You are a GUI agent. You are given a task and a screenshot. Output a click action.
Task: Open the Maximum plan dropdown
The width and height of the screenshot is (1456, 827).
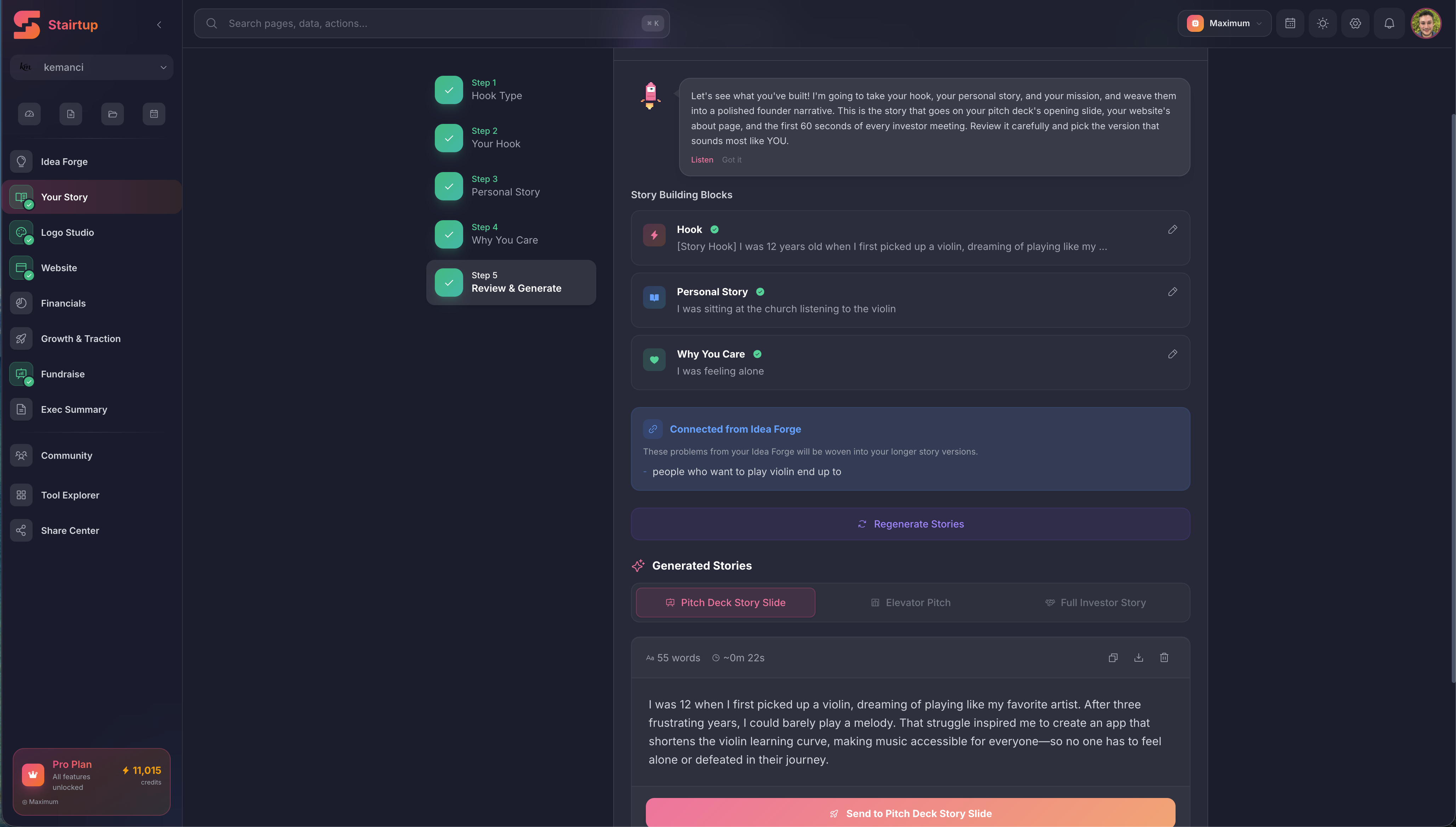point(1224,23)
